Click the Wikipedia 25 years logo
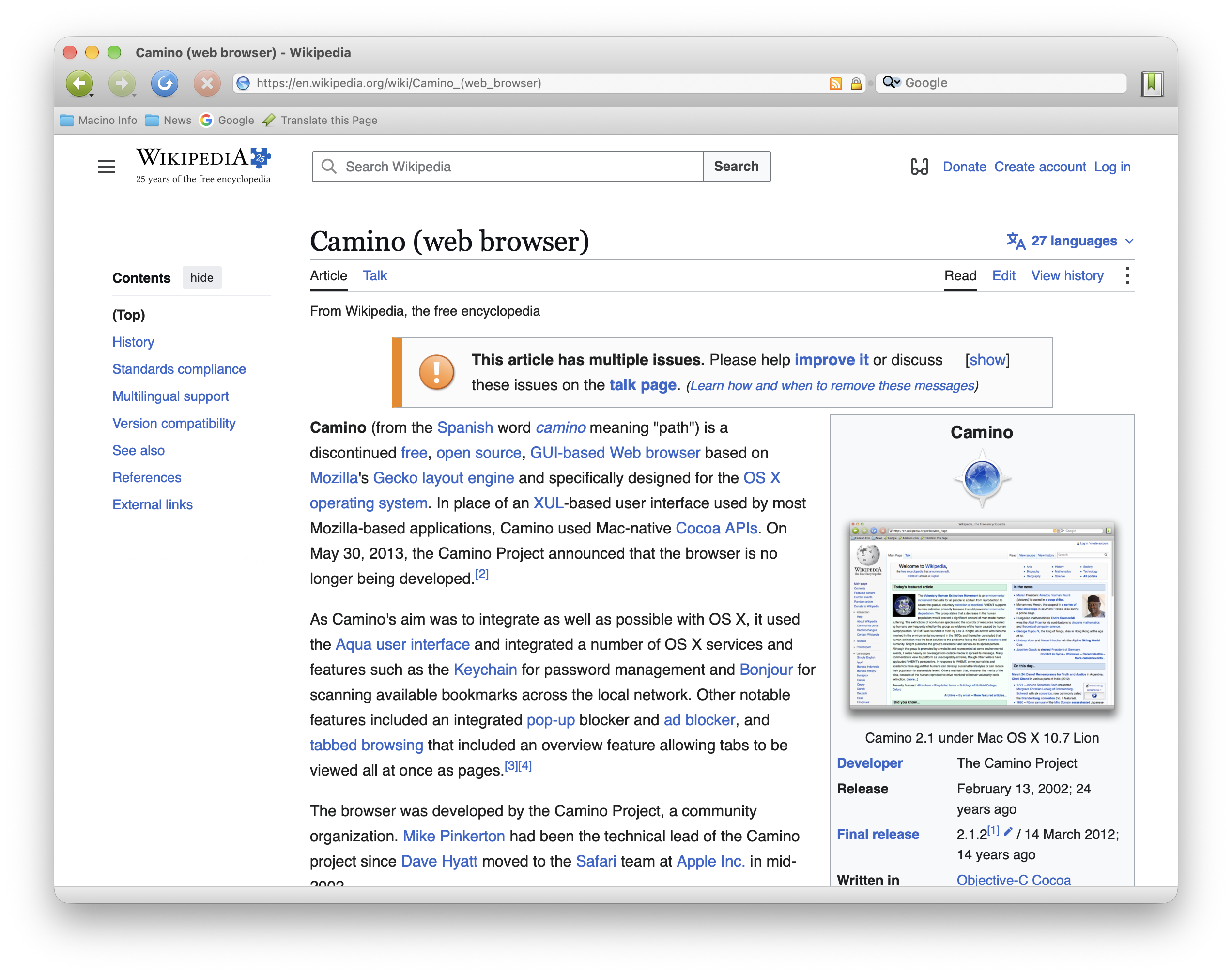This screenshot has width=1232, height=975. (x=203, y=165)
